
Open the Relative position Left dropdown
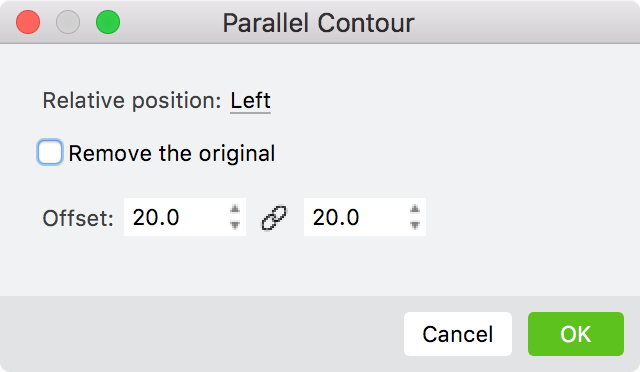pyautogui.click(x=250, y=100)
